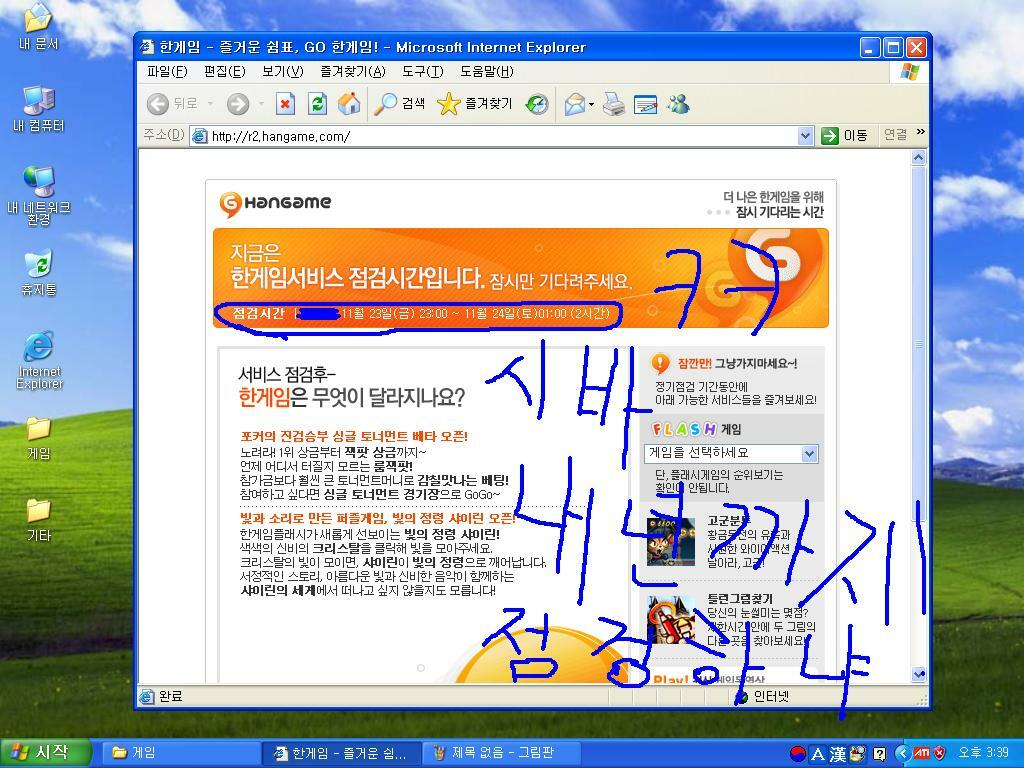The width and height of the screenshot is (1024, 768).
Task: Click the vertical scrollbar up arrow
Action: click(x=919, y=157)
